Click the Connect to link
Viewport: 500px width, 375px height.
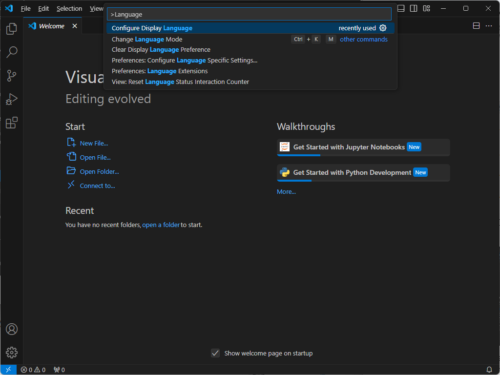97,186
